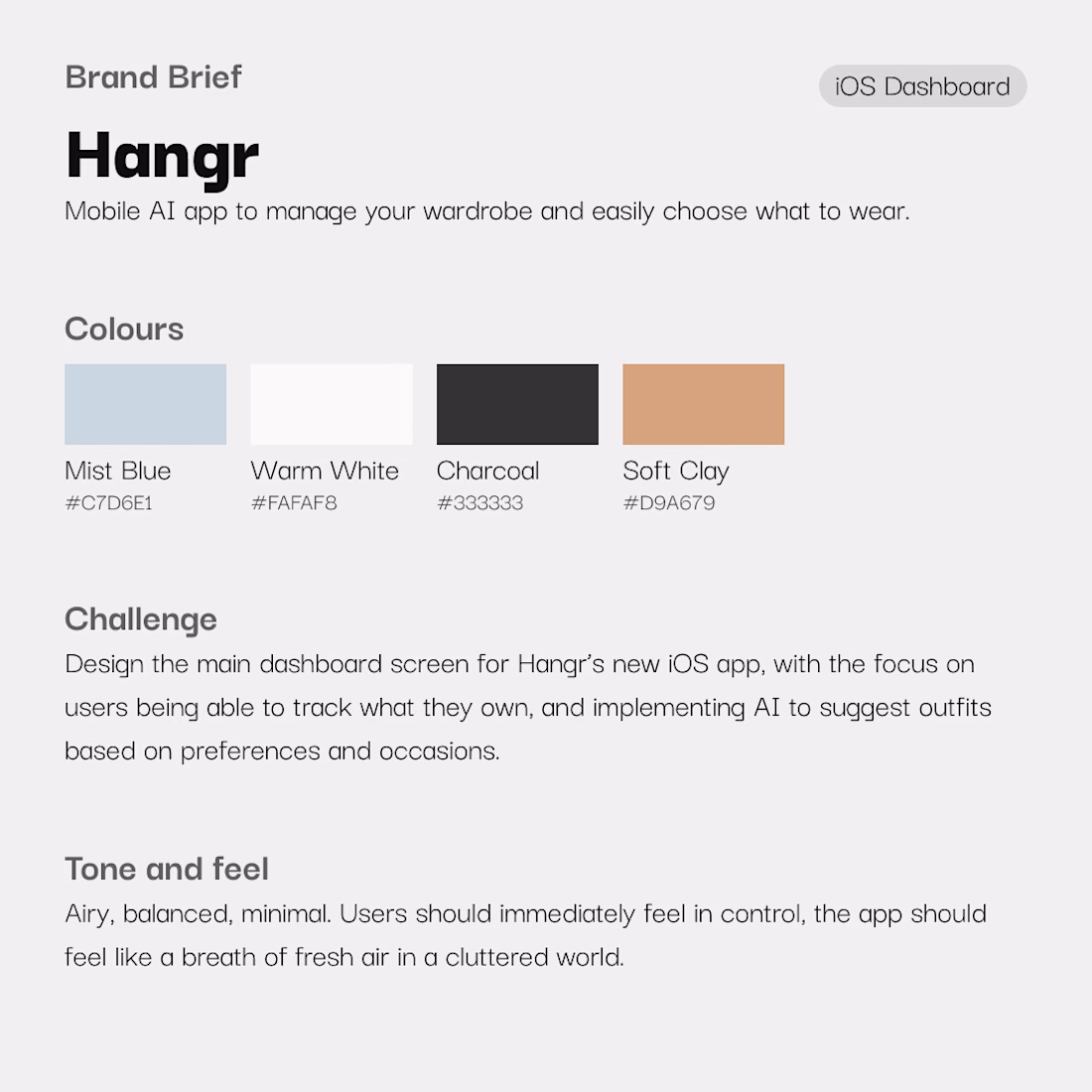Click the Challenge section heading

click(140, 619)
